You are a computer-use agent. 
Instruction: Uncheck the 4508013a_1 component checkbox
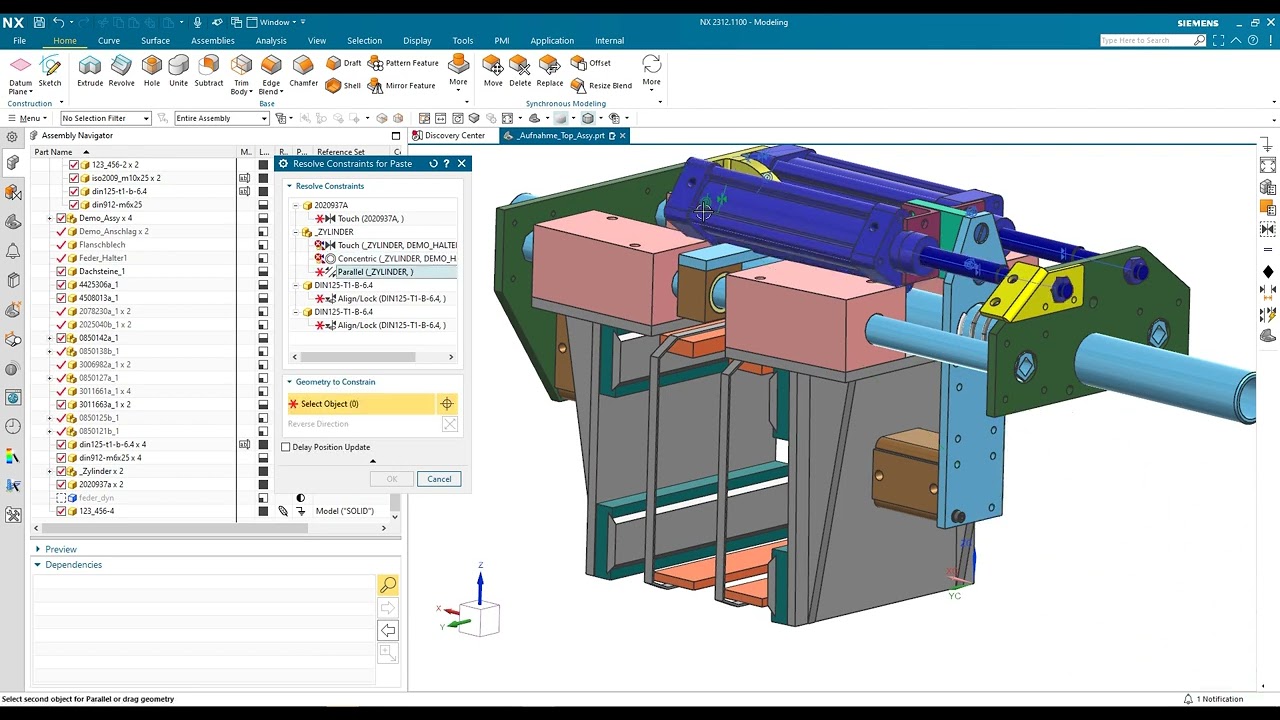(61, 298)
